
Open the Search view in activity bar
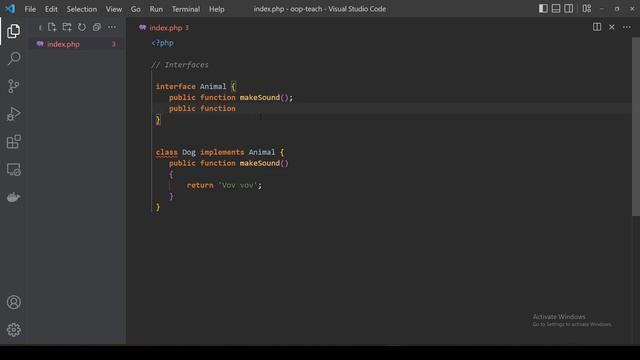tap(13, 58)
